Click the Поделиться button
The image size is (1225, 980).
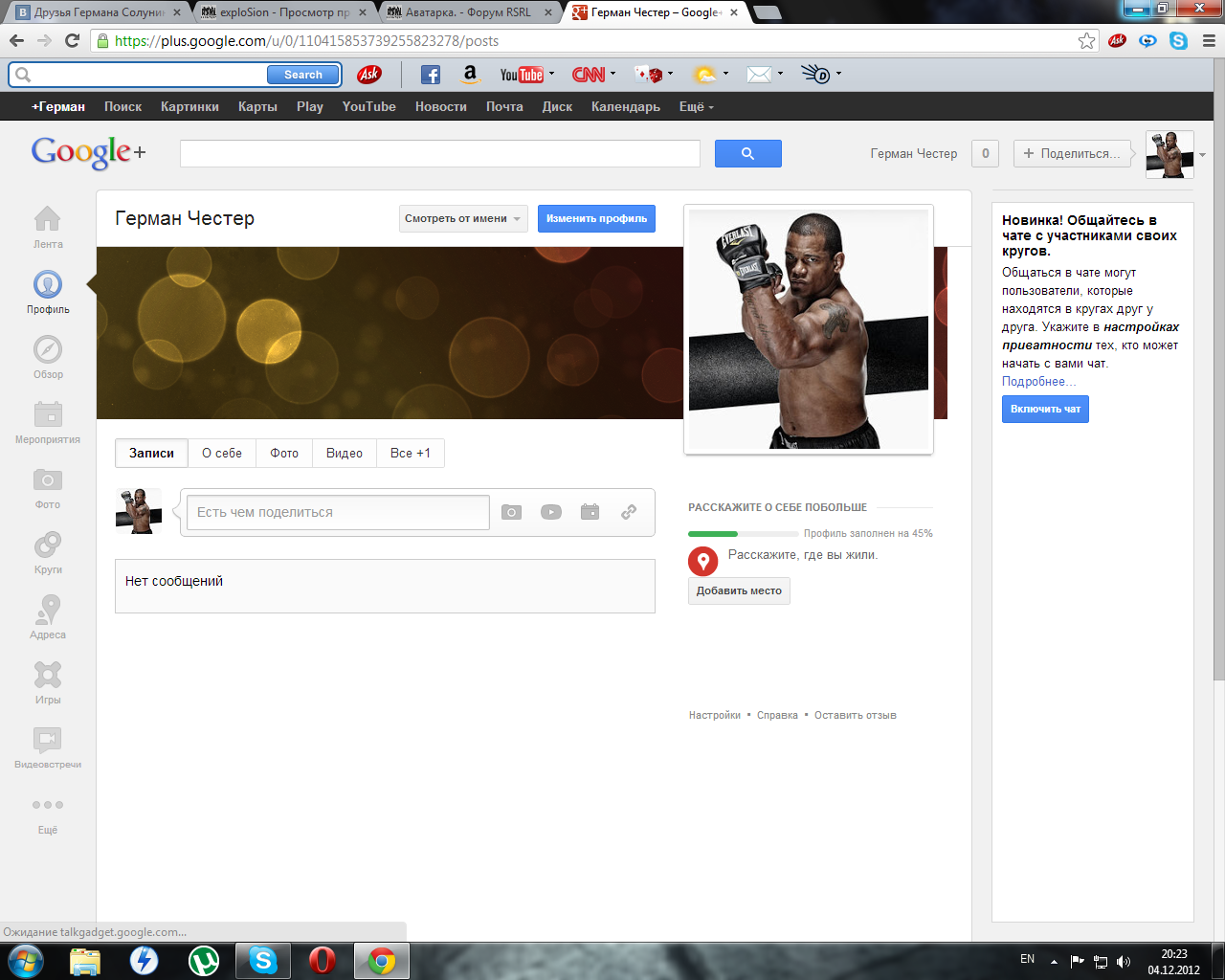point(1073,153)
